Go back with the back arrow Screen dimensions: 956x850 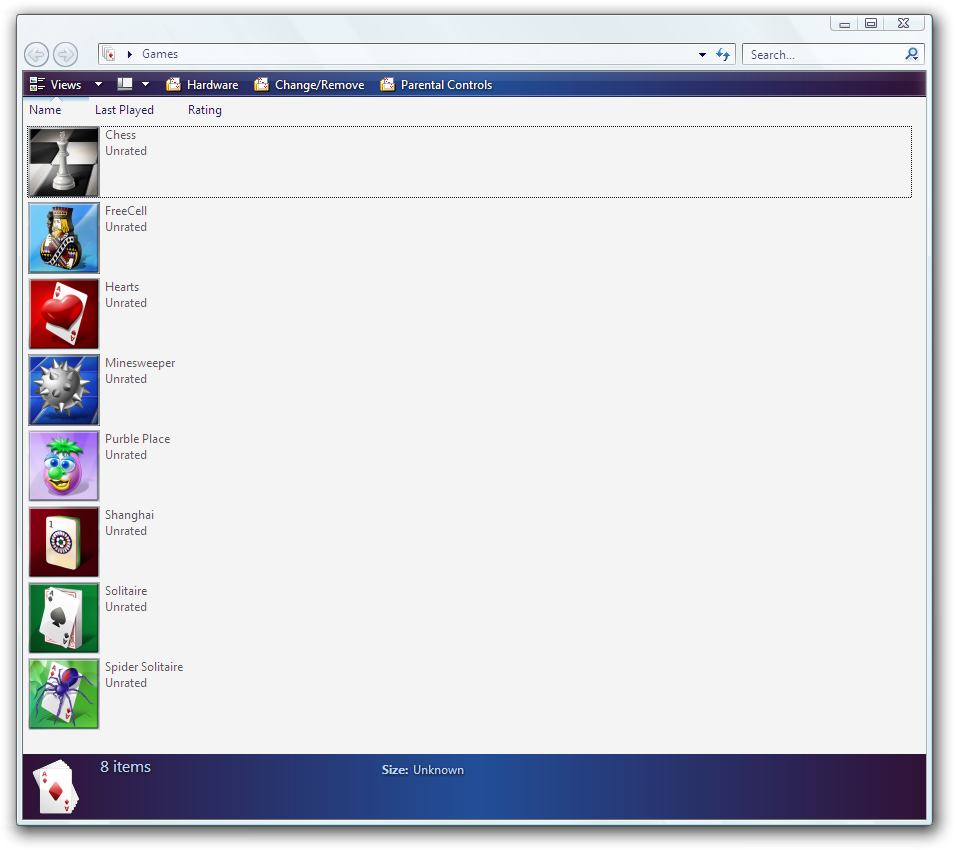pos(37,54)
